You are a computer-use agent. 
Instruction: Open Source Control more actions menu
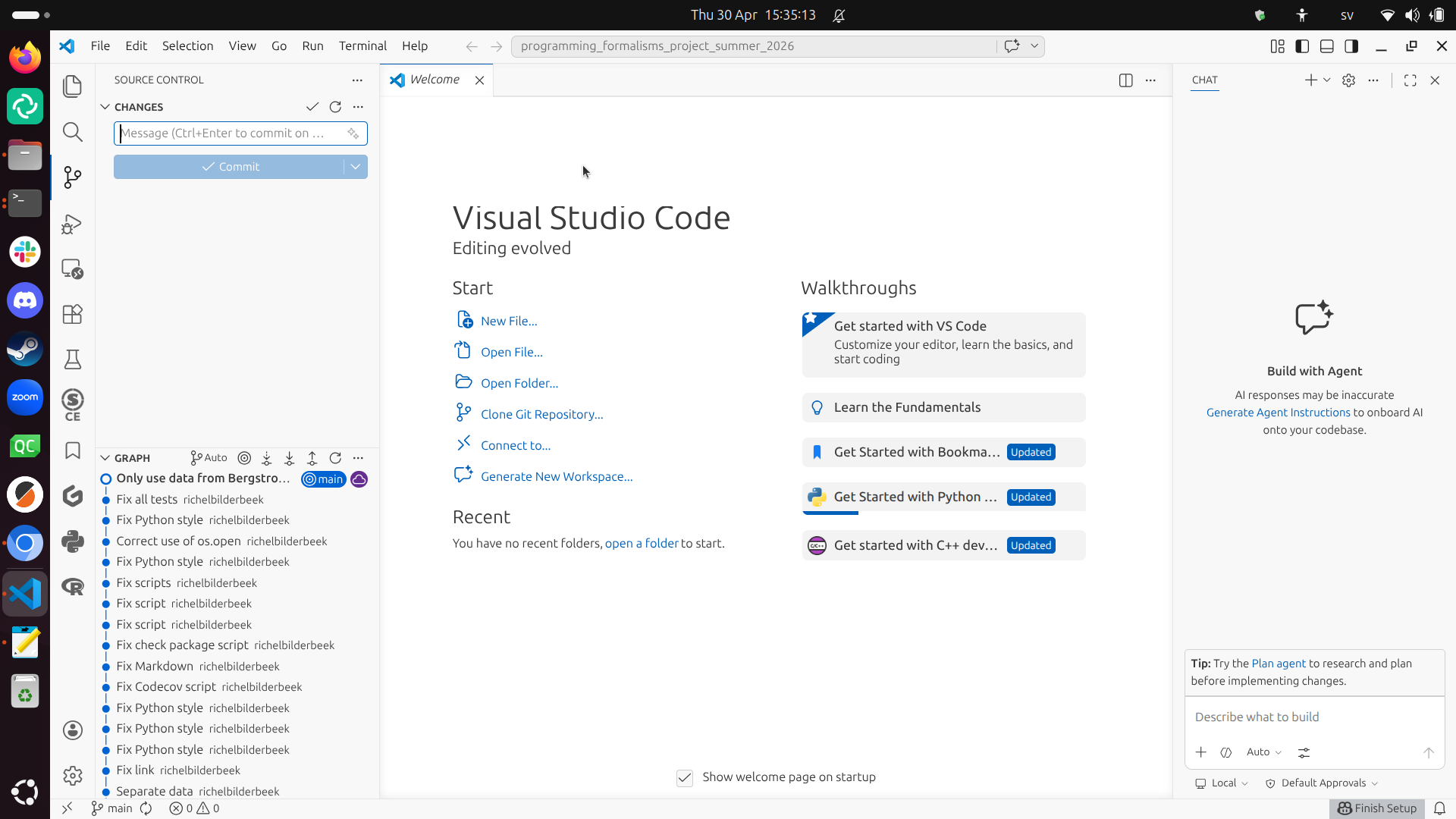click(x=357, y=80)
